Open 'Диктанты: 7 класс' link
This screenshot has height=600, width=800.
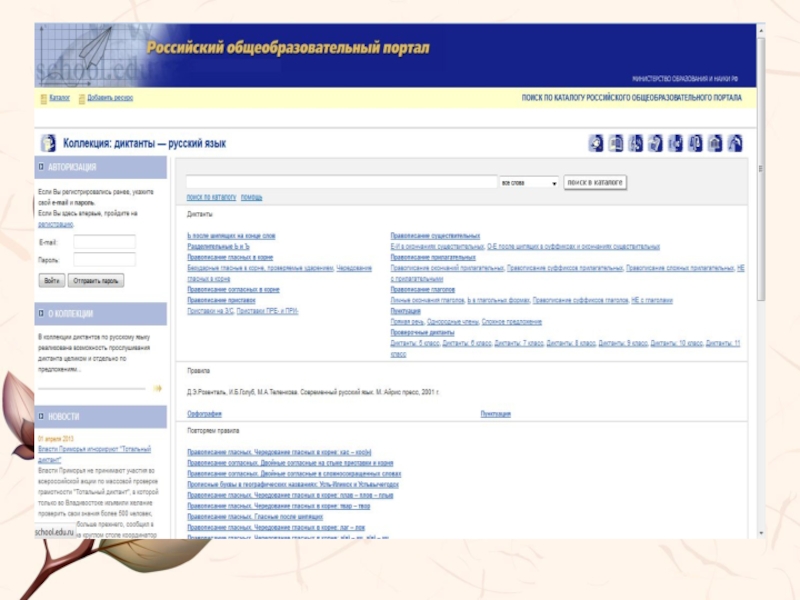(519, 343)
